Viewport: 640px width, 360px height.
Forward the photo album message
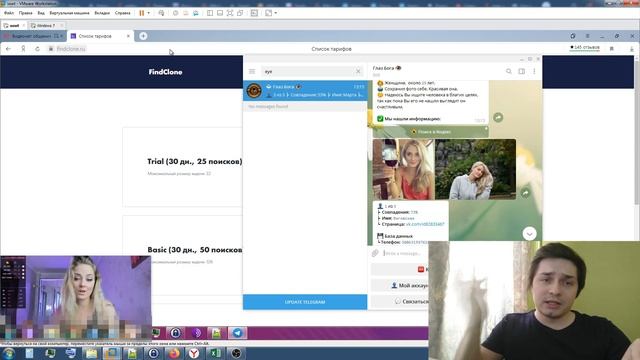525,193
